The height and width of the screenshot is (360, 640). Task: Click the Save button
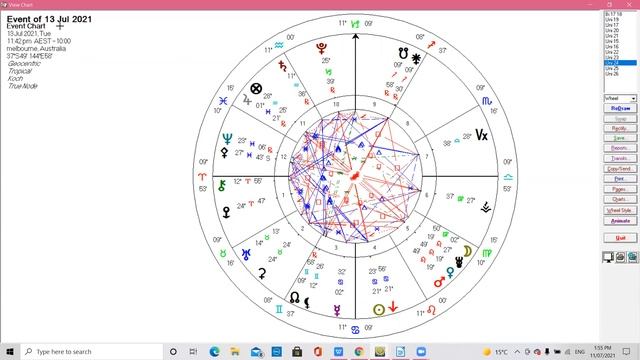620,138
